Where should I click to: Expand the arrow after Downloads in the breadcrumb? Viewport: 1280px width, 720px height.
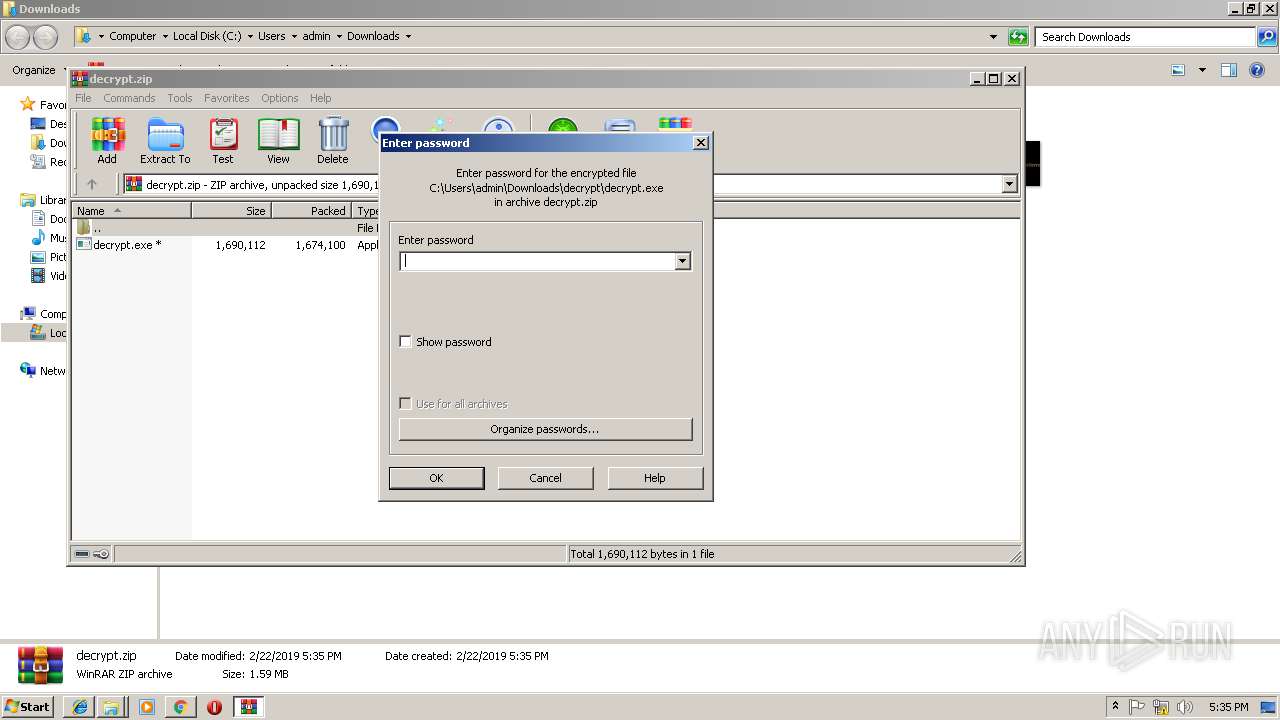[408, 36]
